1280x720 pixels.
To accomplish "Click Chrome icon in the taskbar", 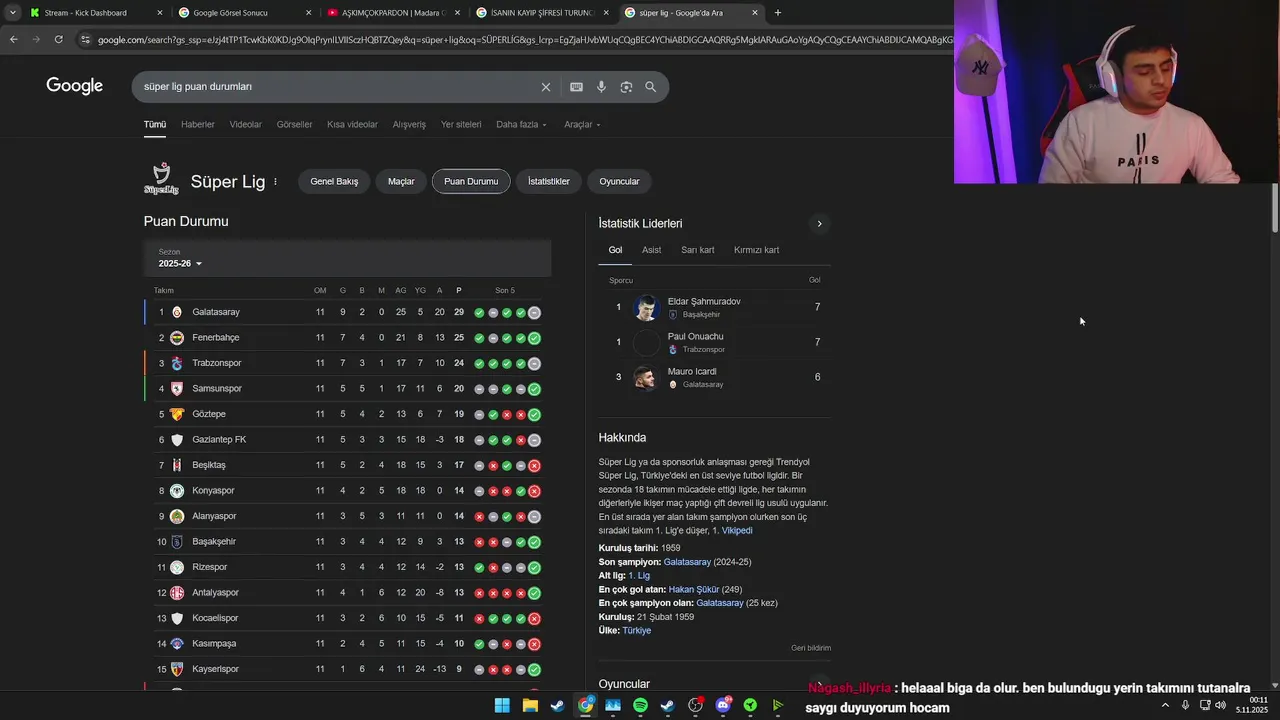I will 585,706.
